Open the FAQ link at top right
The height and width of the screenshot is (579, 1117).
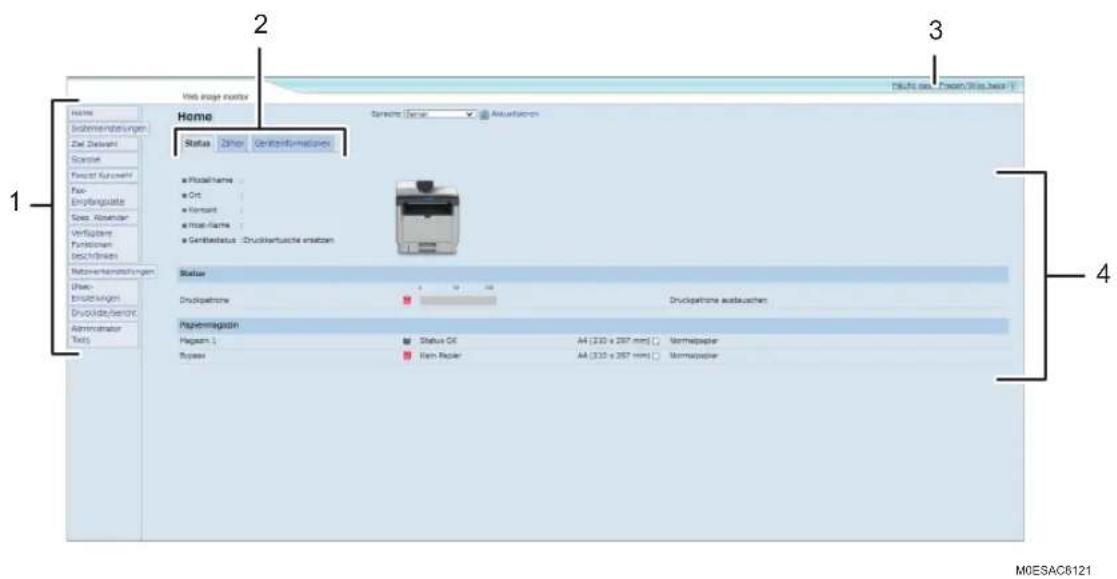coord(949,85)
